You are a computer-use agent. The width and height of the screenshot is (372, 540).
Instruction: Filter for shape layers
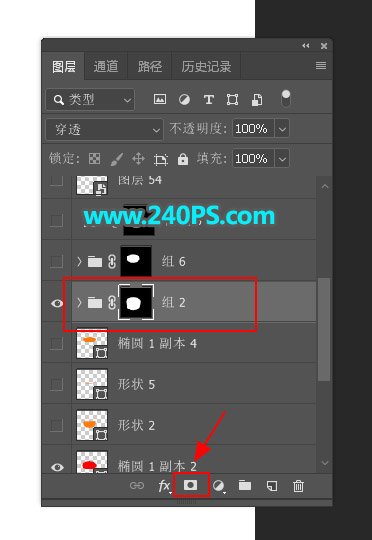(x=232, y=100)
